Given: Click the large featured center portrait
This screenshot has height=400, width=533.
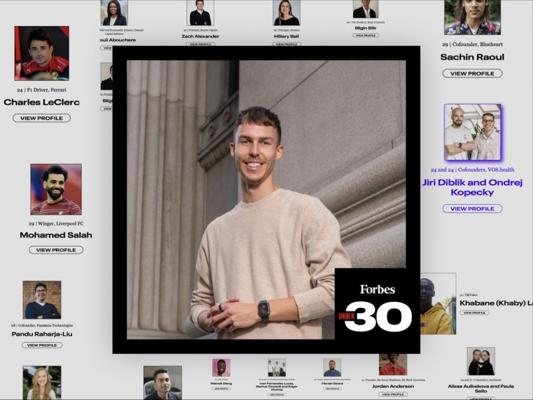Looking at the screenshot, I should [266, 200].
